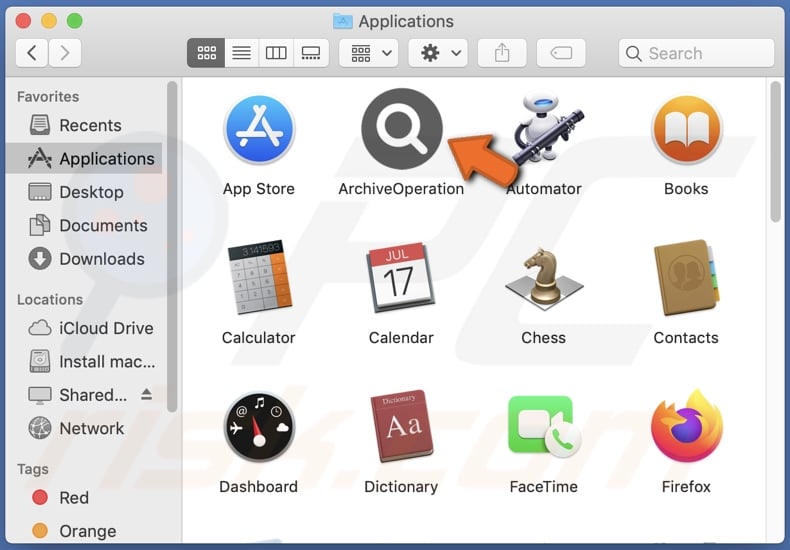Open Documents in the sidebar

click(x=84, y=225)
